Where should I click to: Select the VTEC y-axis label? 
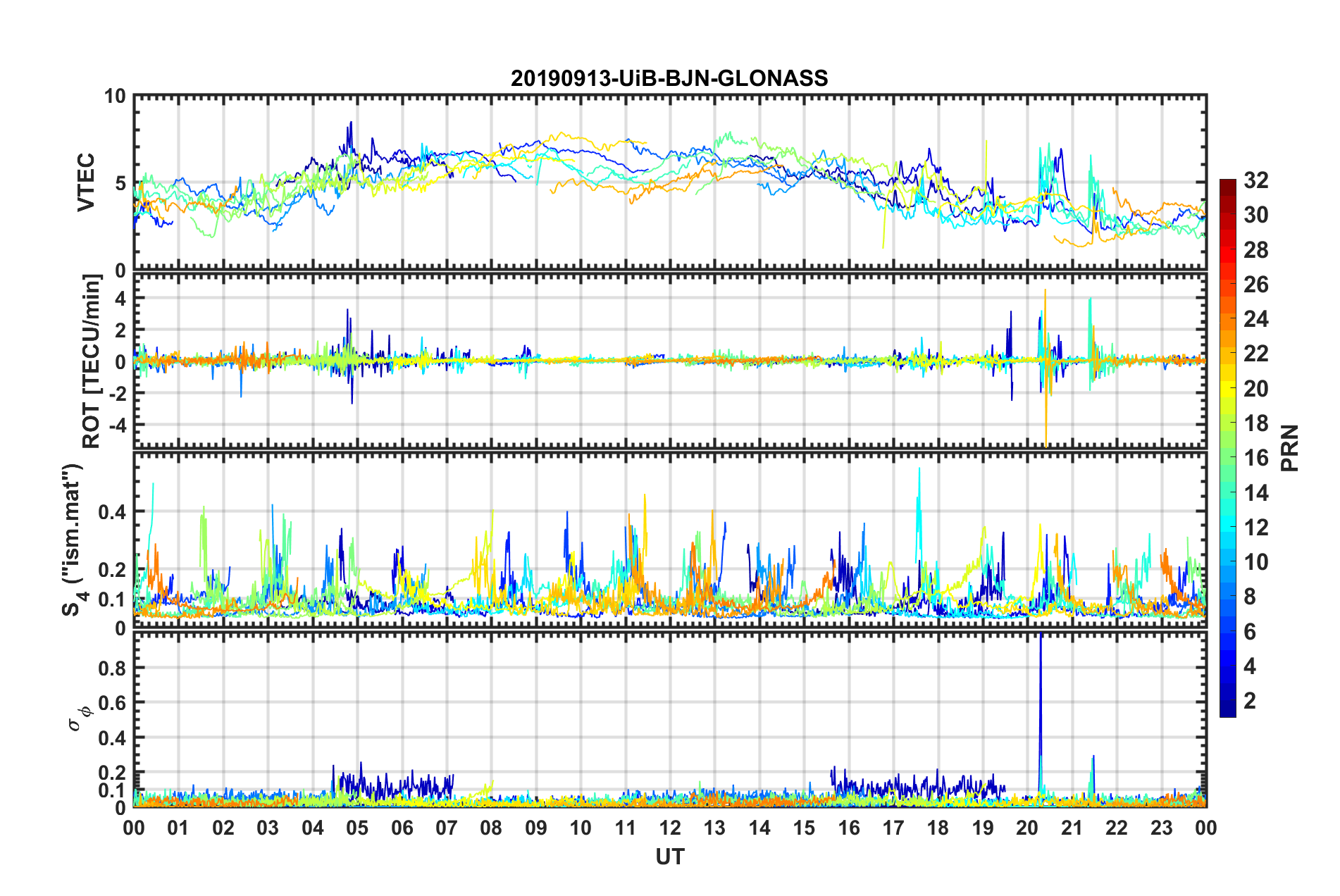coord(86,183)
